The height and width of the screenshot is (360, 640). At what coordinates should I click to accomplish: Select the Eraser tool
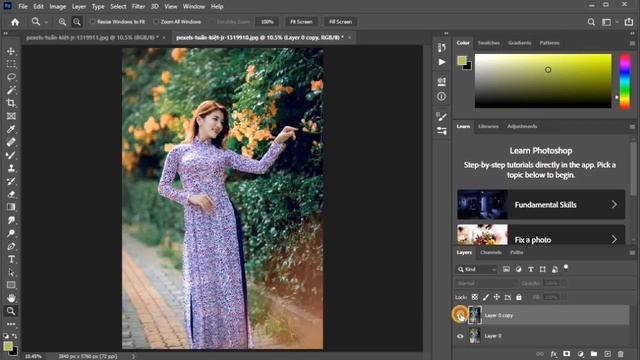point(11,194)
